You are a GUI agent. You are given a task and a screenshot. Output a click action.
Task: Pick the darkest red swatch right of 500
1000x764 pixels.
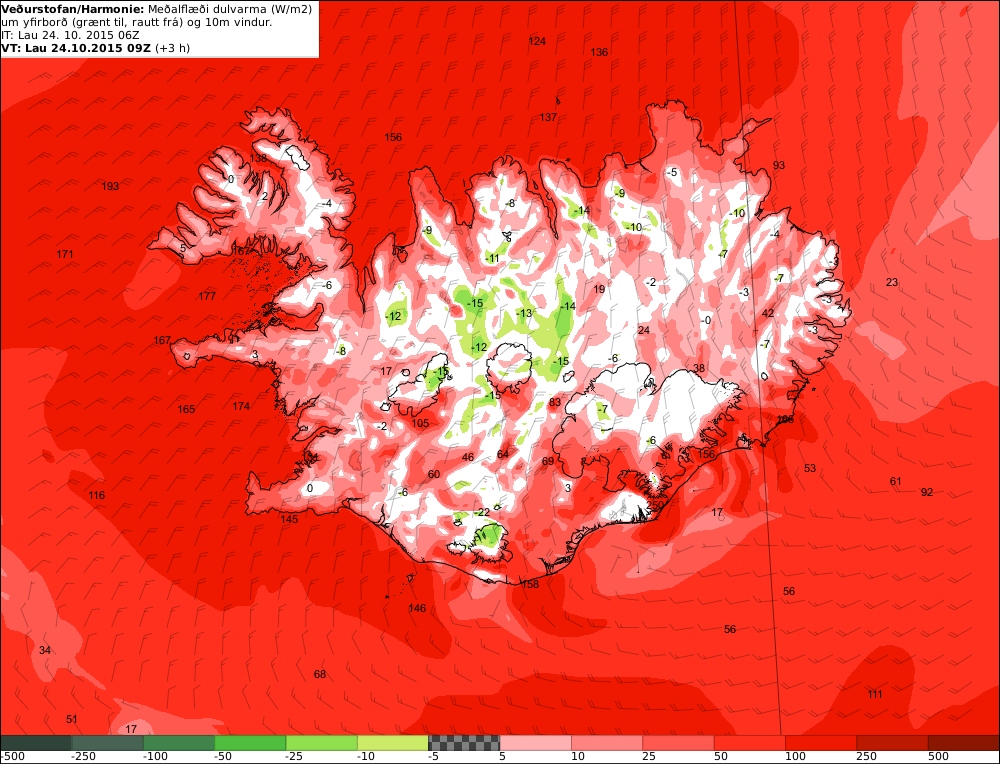click(964, 742)
